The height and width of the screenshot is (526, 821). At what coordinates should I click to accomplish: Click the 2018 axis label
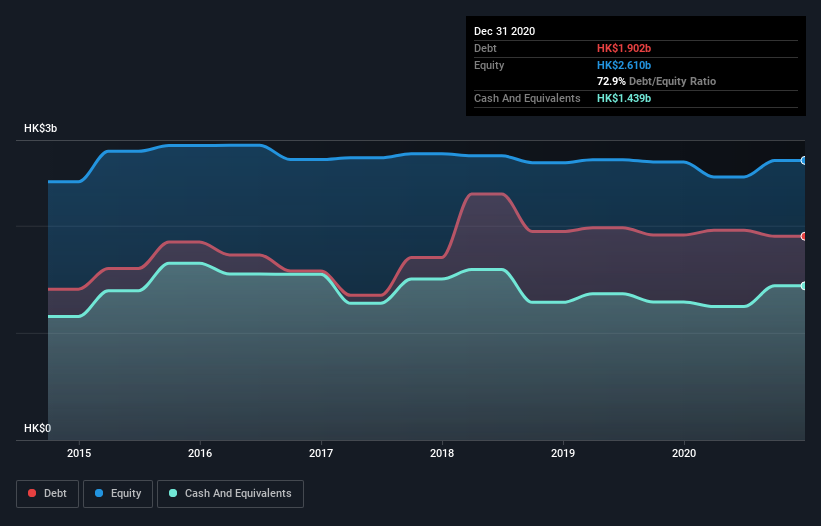[442, 453]
